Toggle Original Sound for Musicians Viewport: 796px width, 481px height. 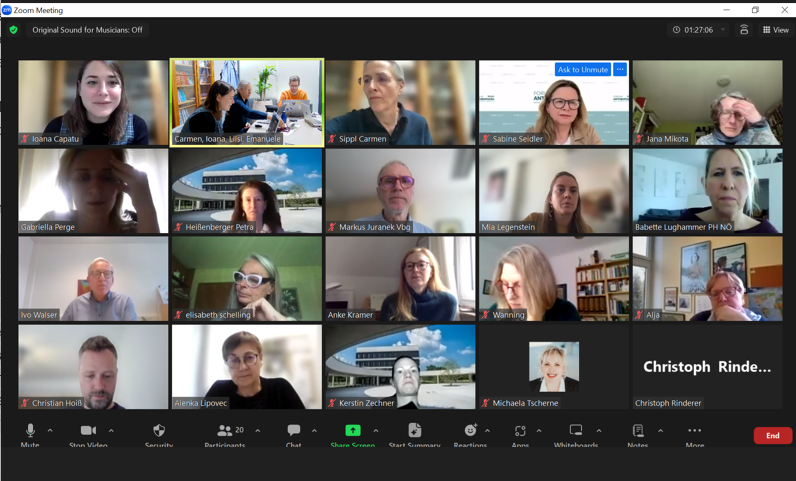87,30
